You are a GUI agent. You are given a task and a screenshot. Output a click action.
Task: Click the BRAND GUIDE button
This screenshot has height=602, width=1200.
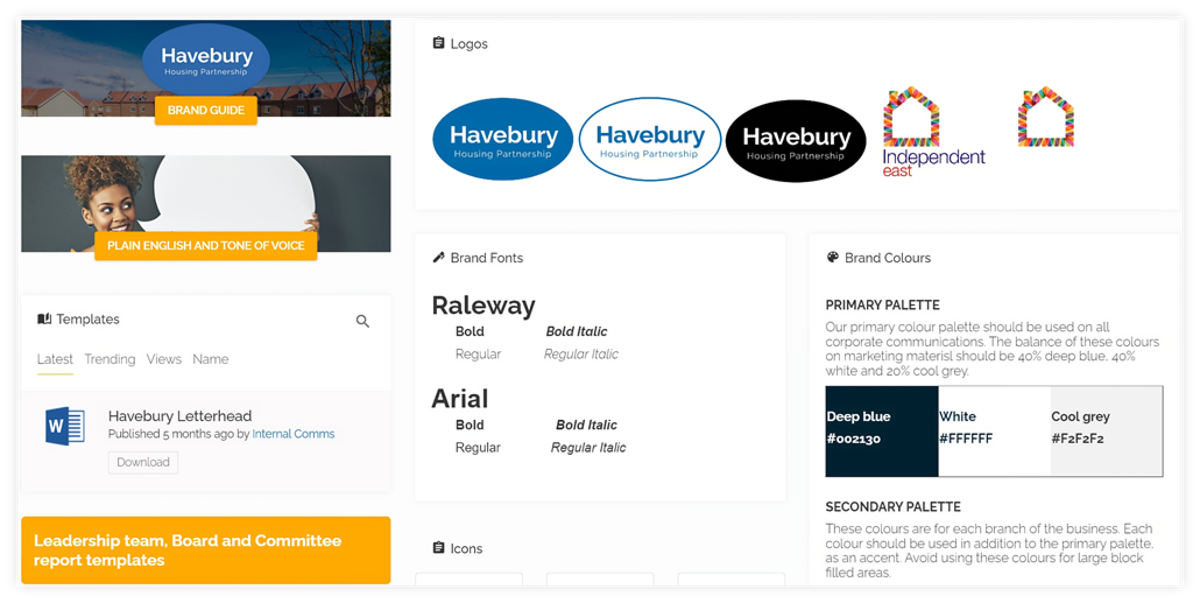205,111
